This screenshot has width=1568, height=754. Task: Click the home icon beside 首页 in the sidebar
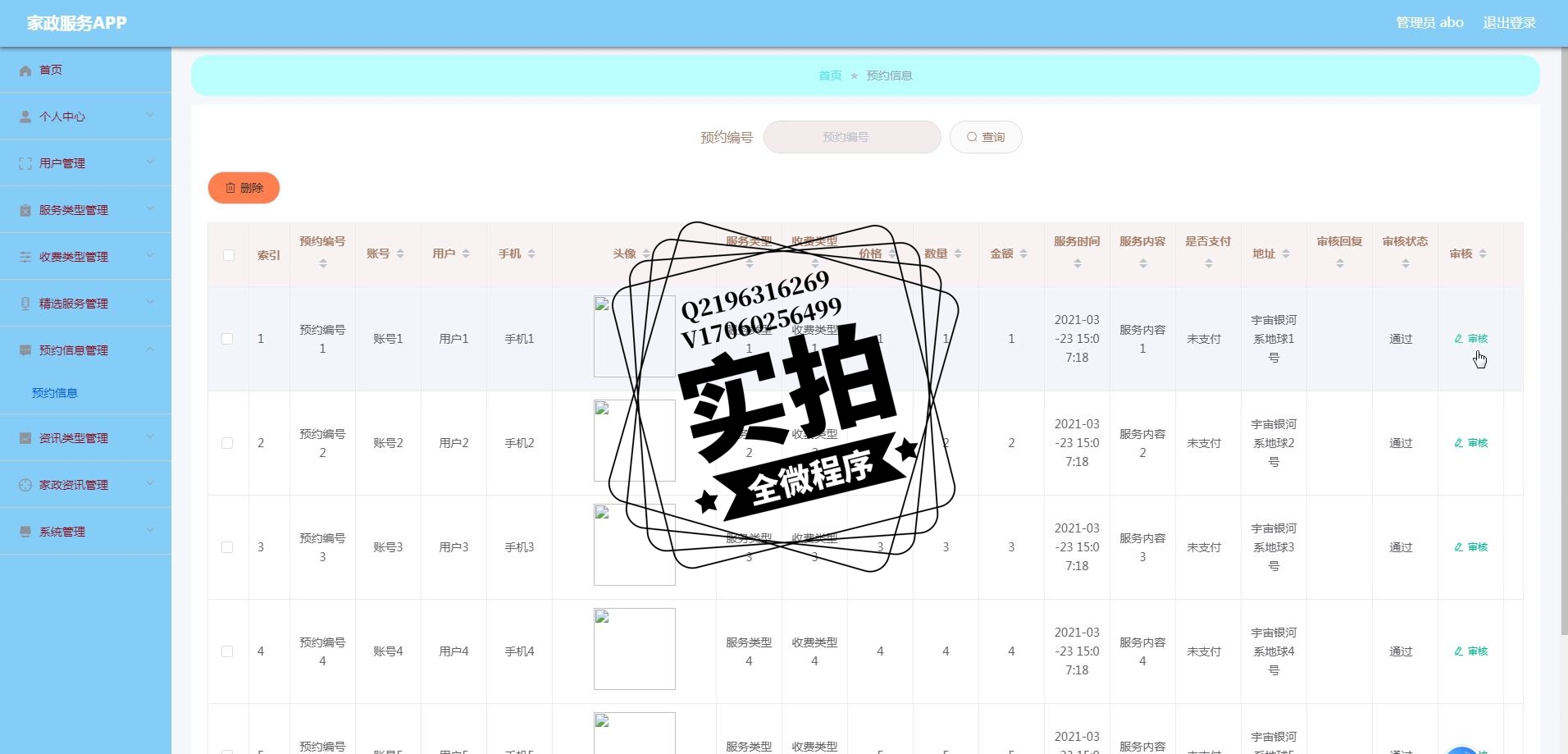[25, 71]
